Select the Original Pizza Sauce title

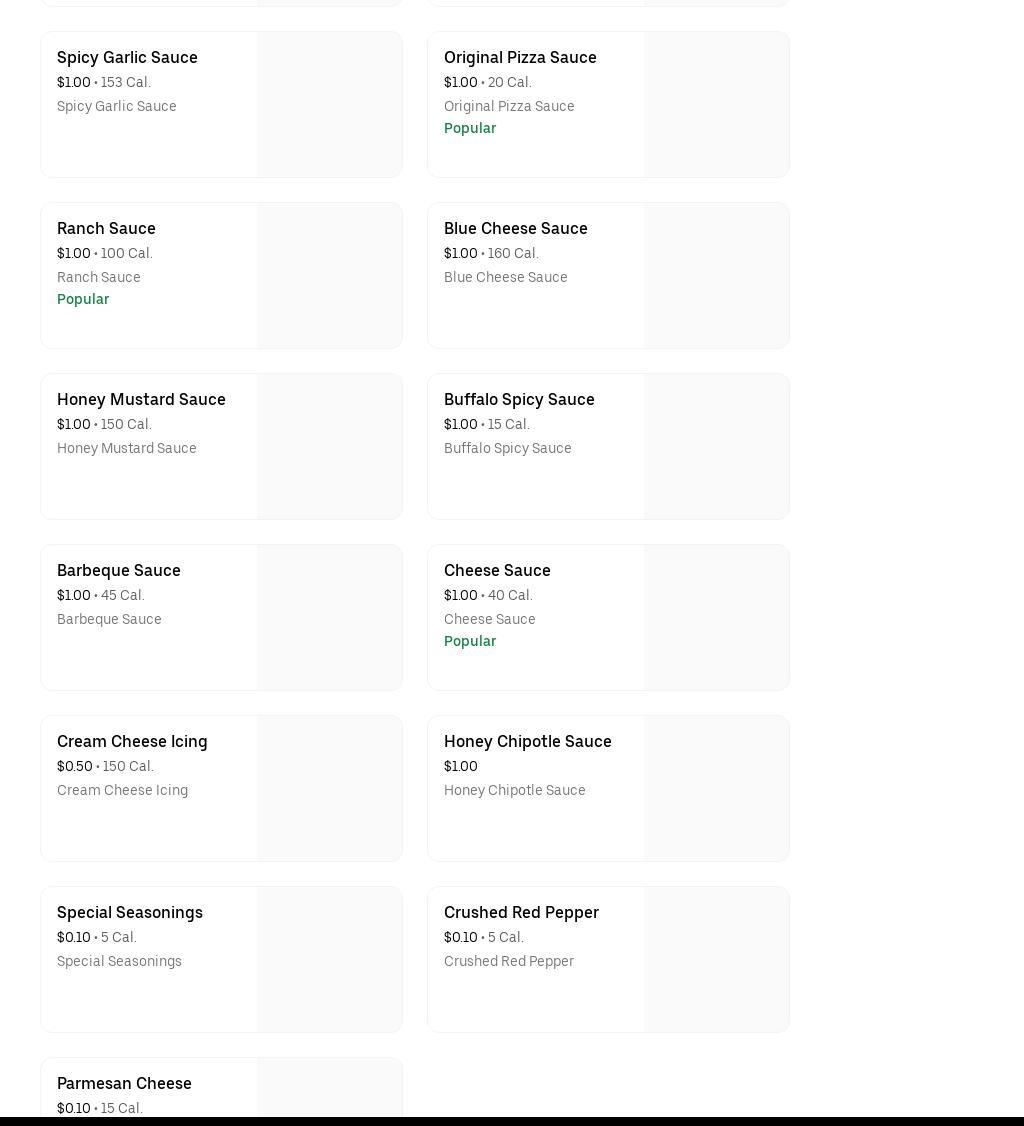pyautogui.click(x=520, y=58)
